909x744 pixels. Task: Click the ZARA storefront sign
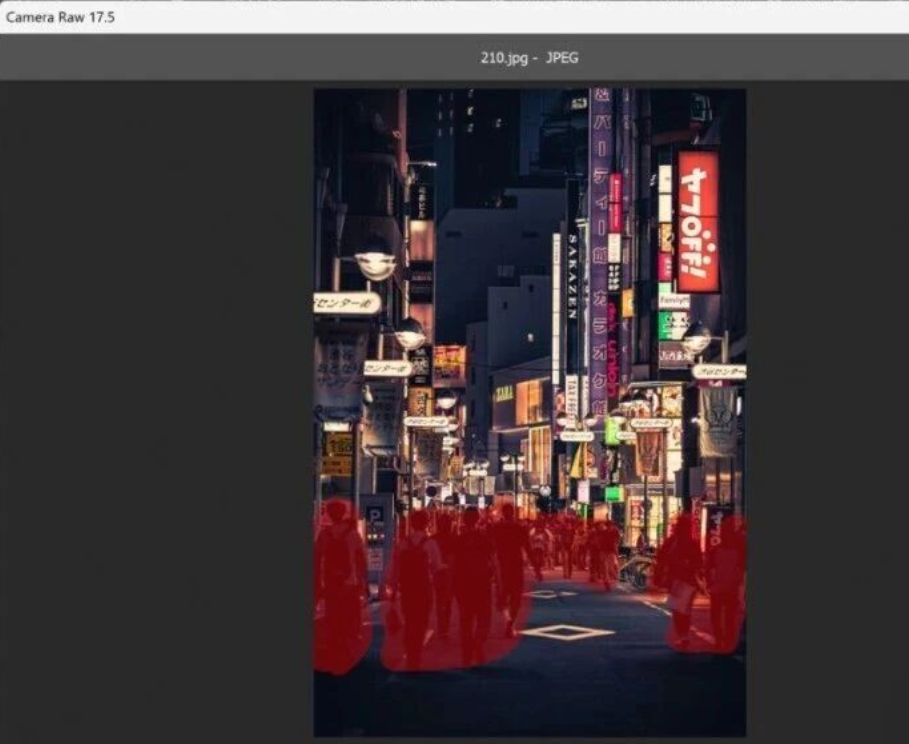[x=504, y=393]
